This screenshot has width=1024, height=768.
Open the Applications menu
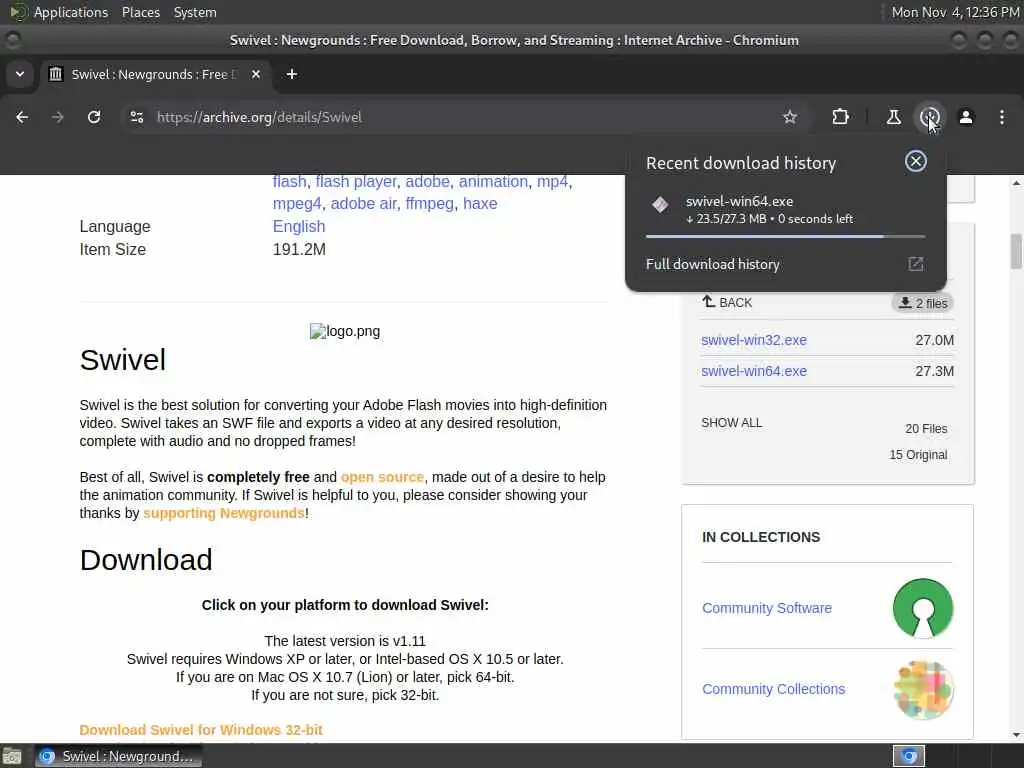(71, 12)
